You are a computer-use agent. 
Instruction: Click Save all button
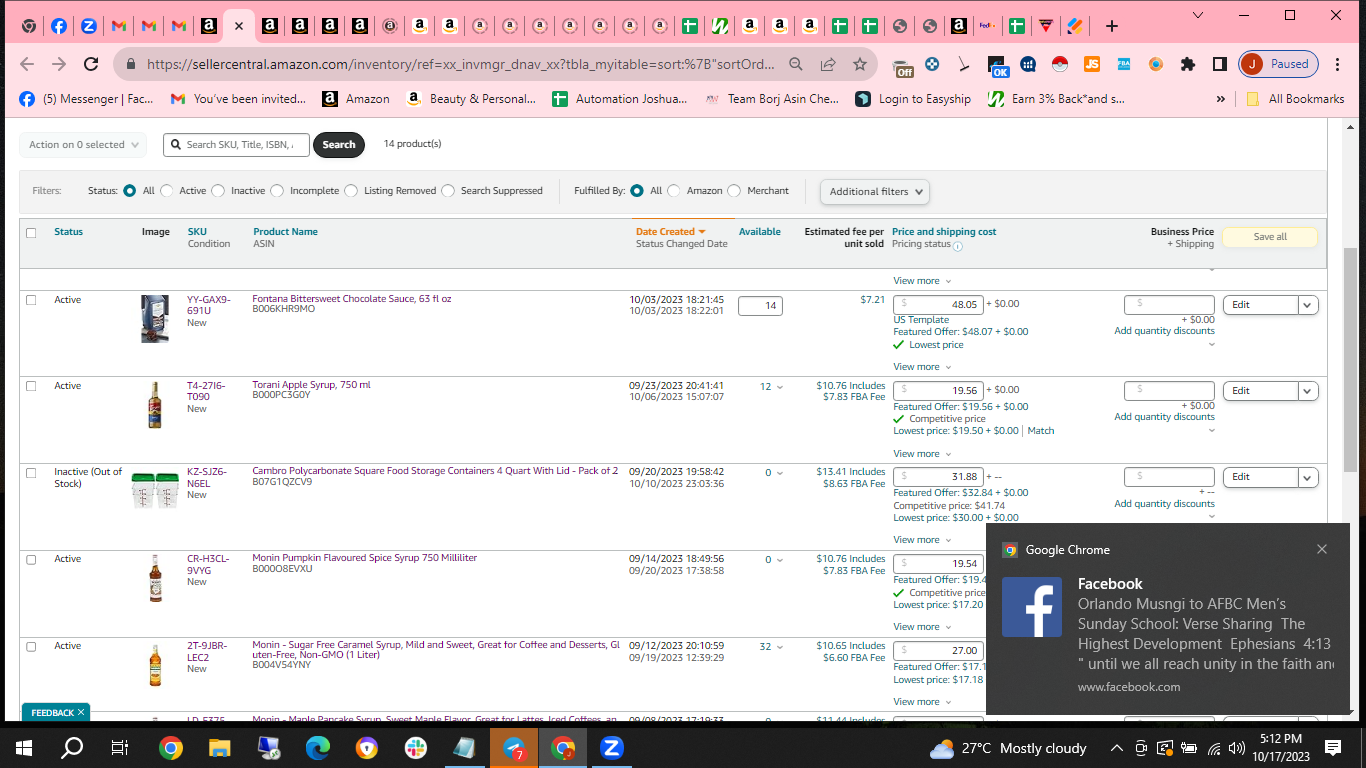click(x=1270, y=237)
